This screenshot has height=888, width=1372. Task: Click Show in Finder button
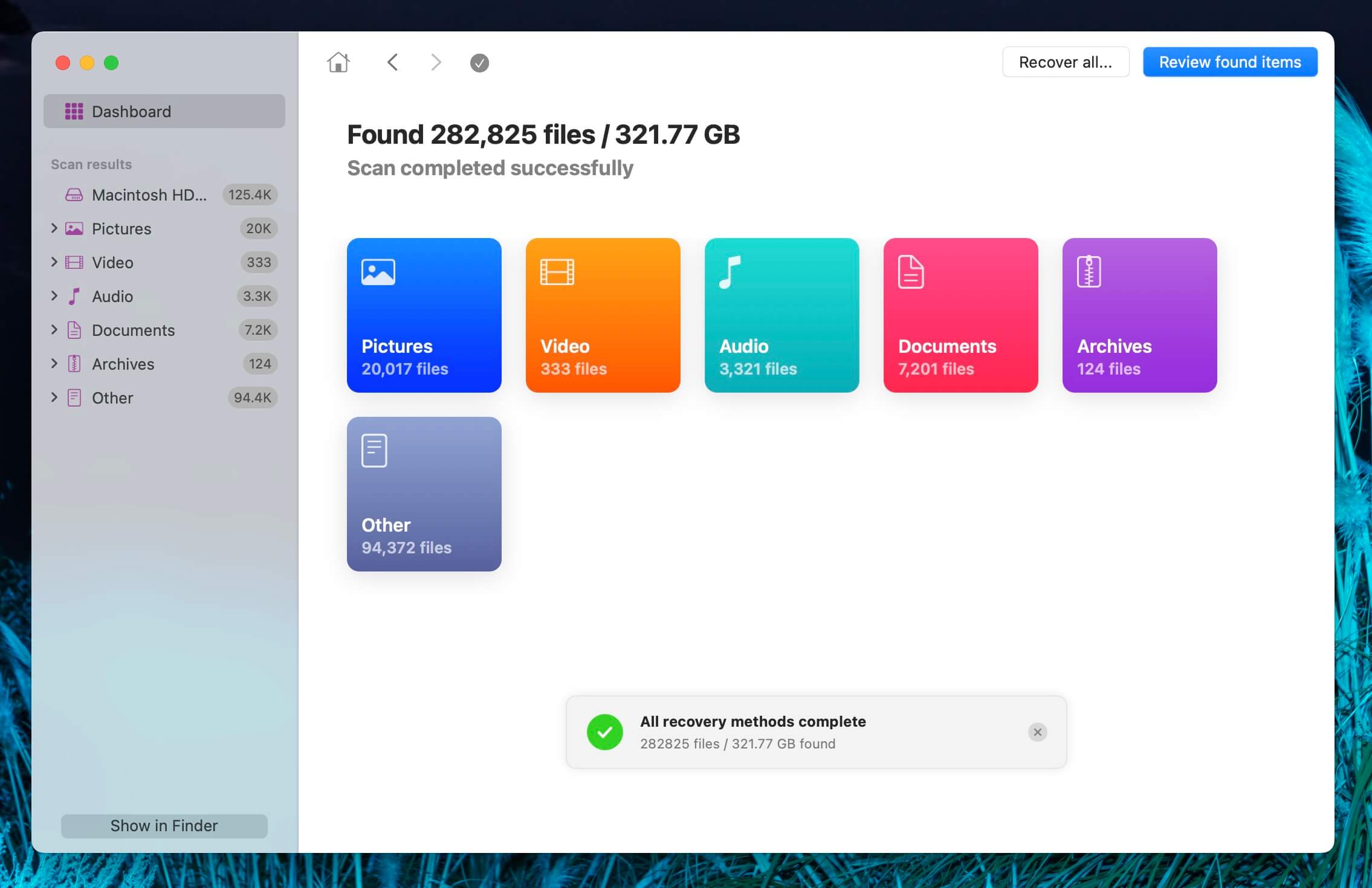(164, 826)
